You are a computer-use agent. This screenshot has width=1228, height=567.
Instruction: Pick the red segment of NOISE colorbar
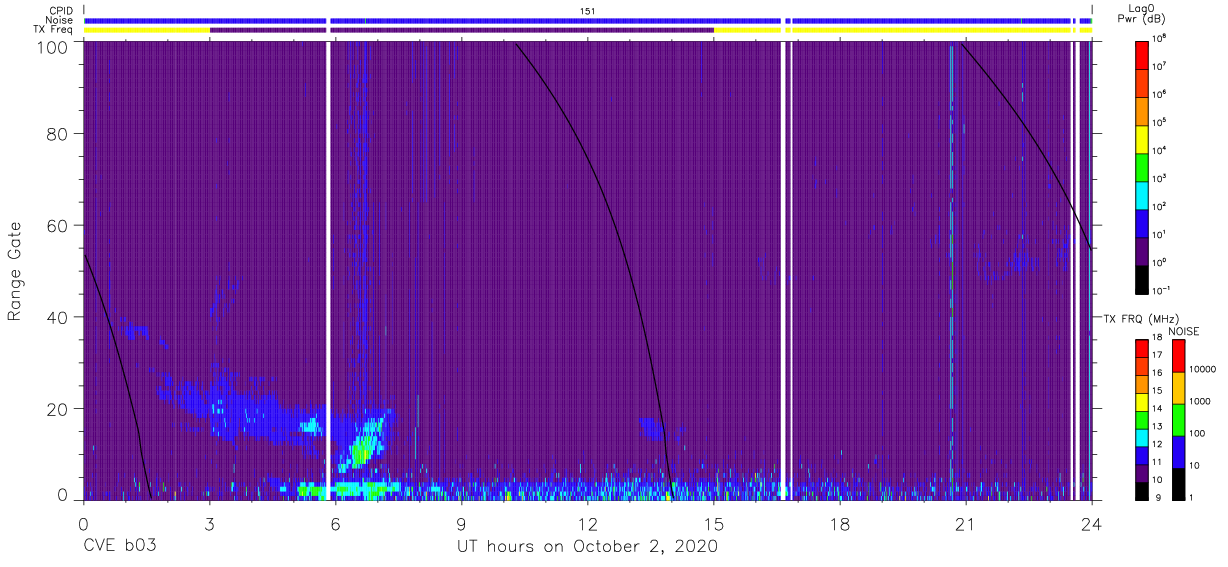1178,356
